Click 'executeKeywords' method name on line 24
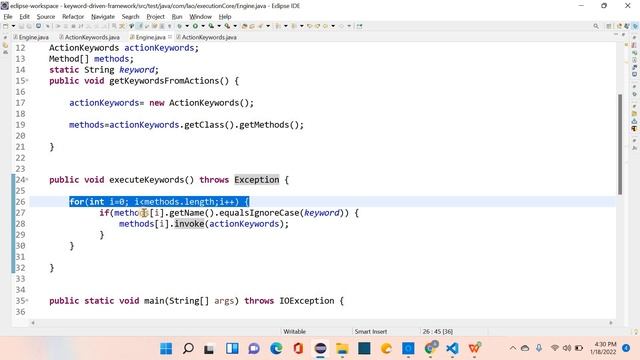Viewport: 640px width, 360px height. (147, 180)
